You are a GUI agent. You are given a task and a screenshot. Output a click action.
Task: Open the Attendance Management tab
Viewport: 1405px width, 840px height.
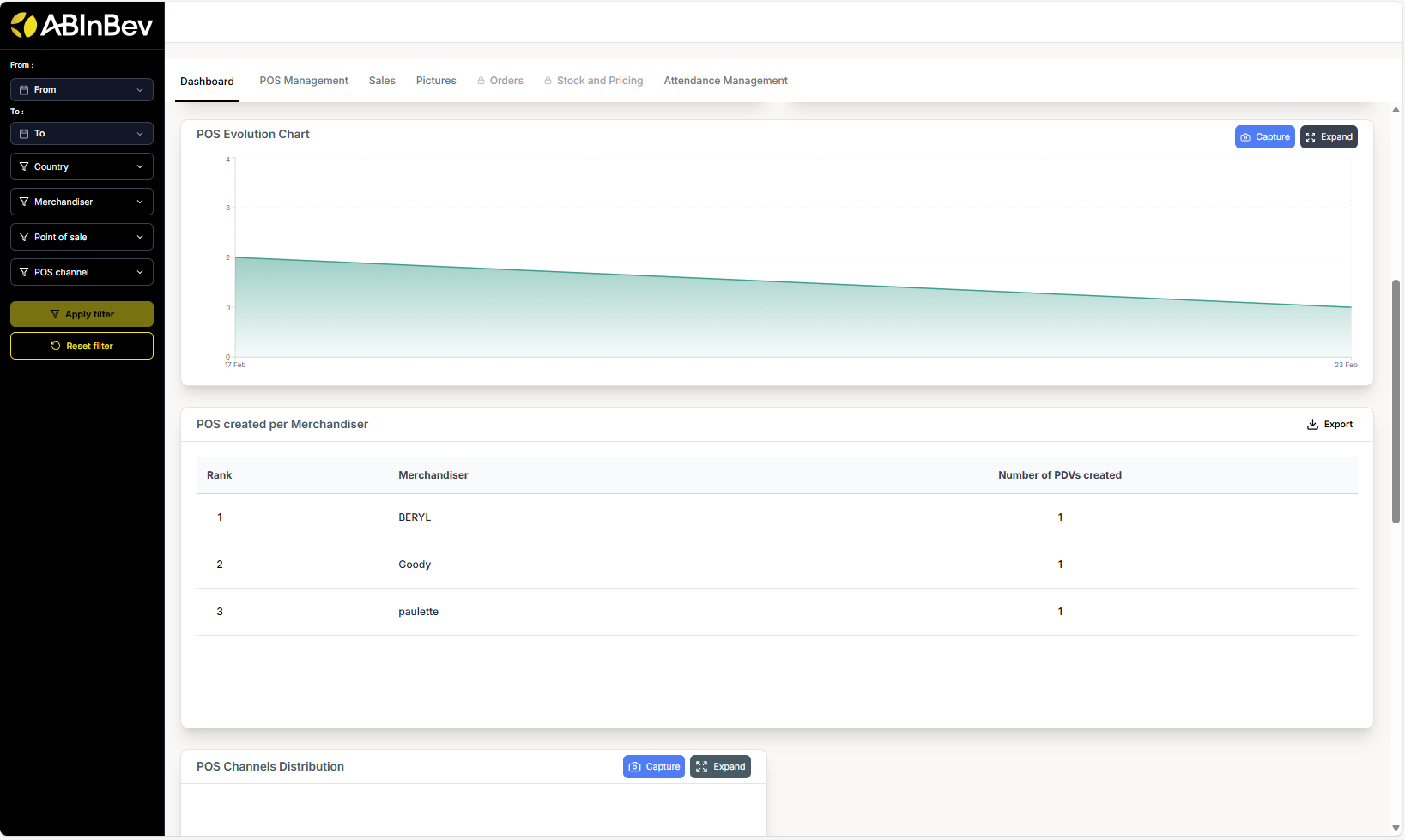point(725,81)
